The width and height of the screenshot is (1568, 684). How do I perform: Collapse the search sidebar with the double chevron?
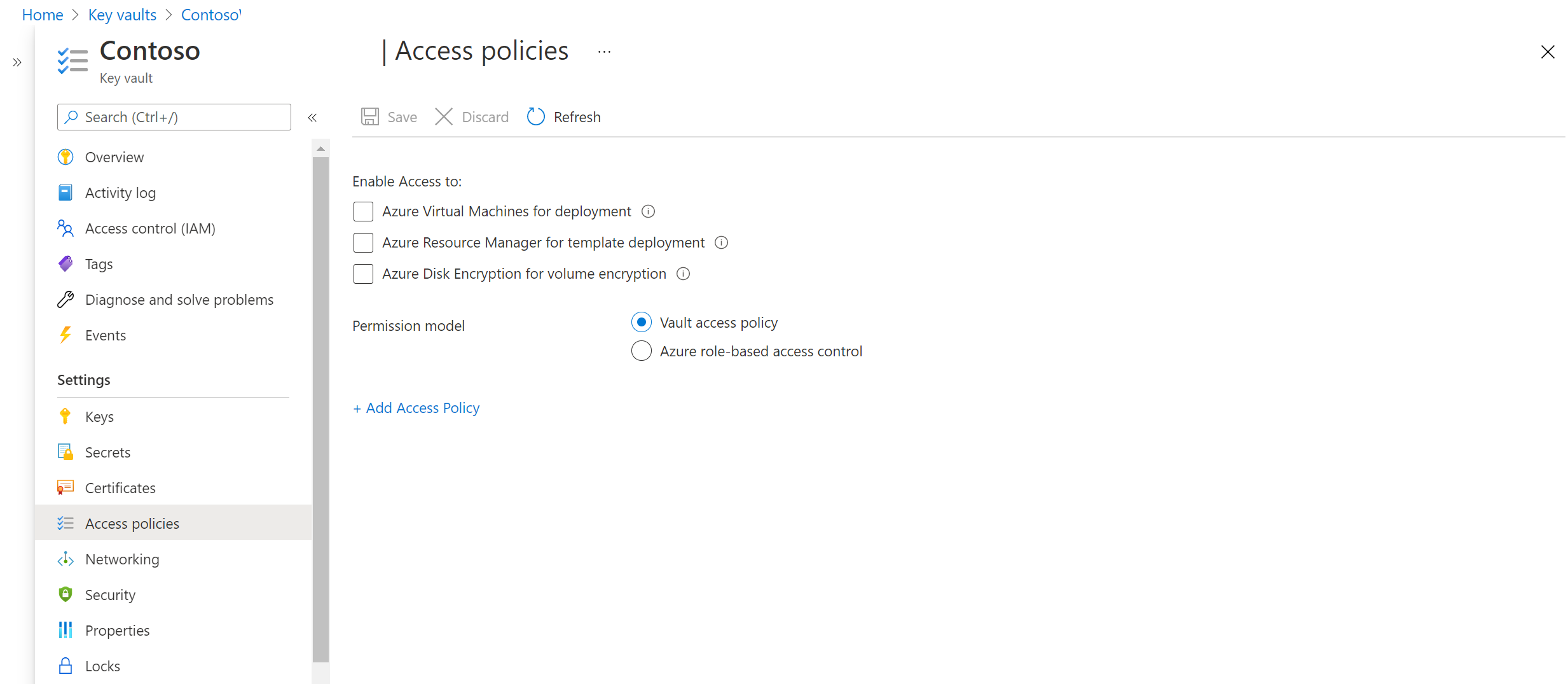coord(312,117)
